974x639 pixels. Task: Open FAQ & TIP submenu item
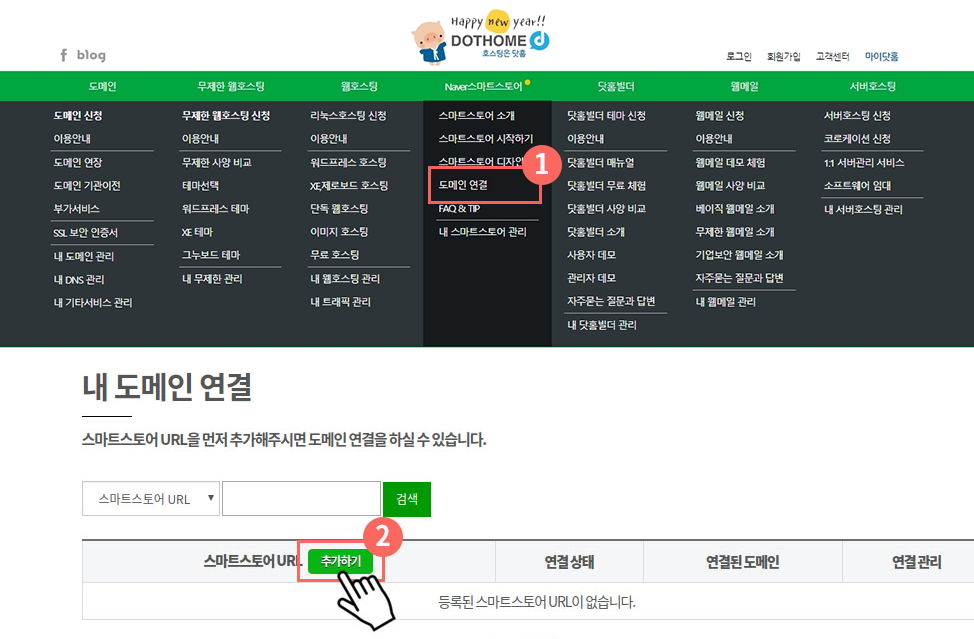pos(459,209)
